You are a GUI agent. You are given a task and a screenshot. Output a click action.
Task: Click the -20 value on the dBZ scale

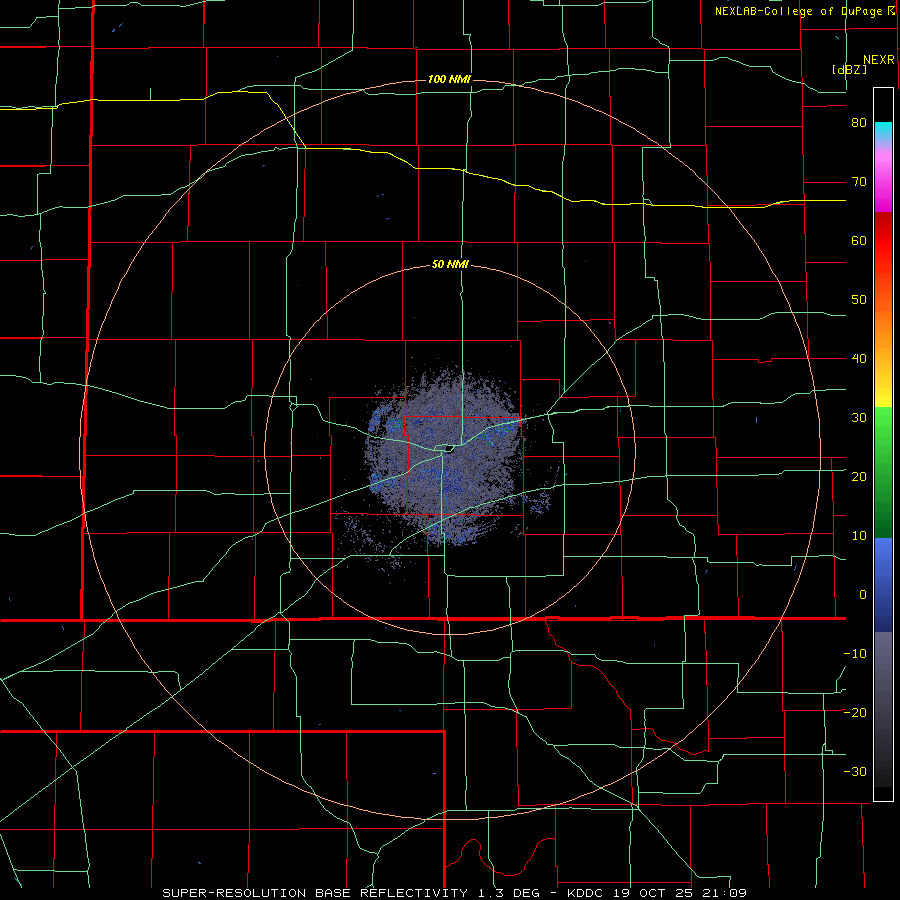[855, 713]
